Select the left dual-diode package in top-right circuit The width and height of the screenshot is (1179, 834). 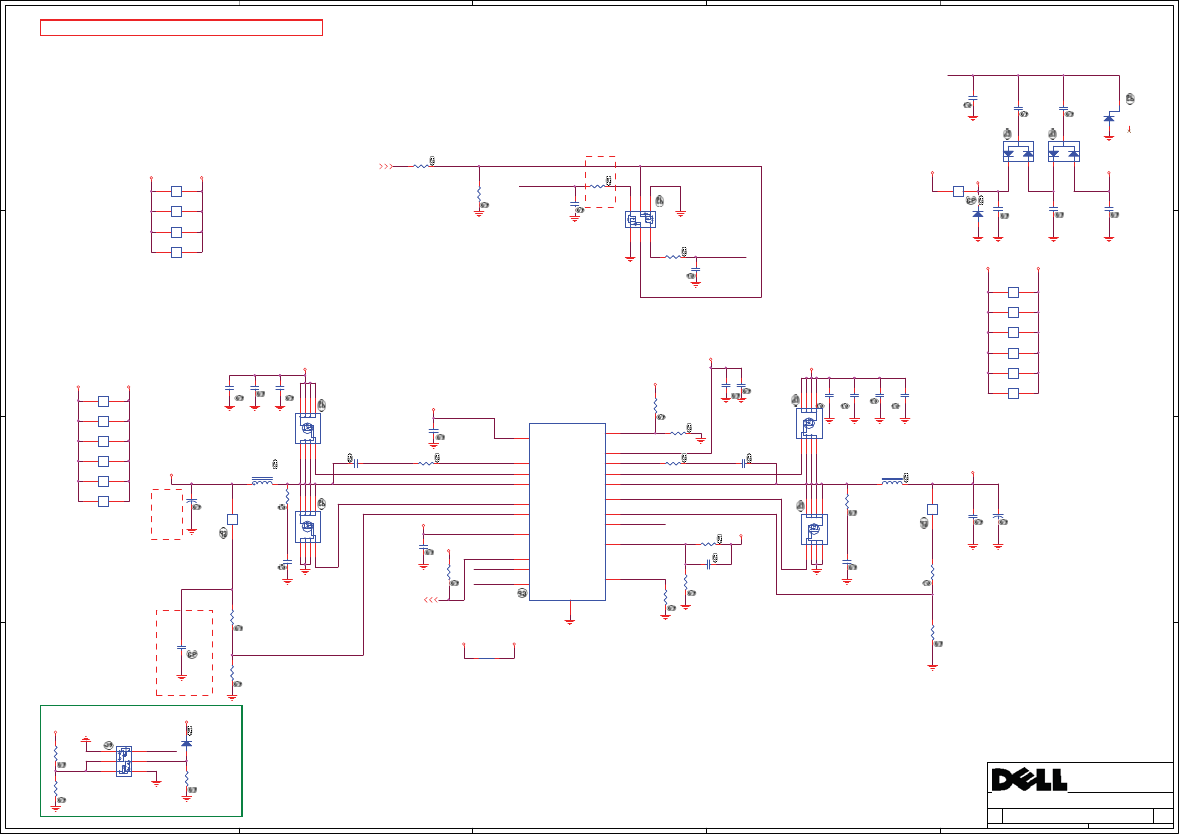click(x=1018, y=152)
